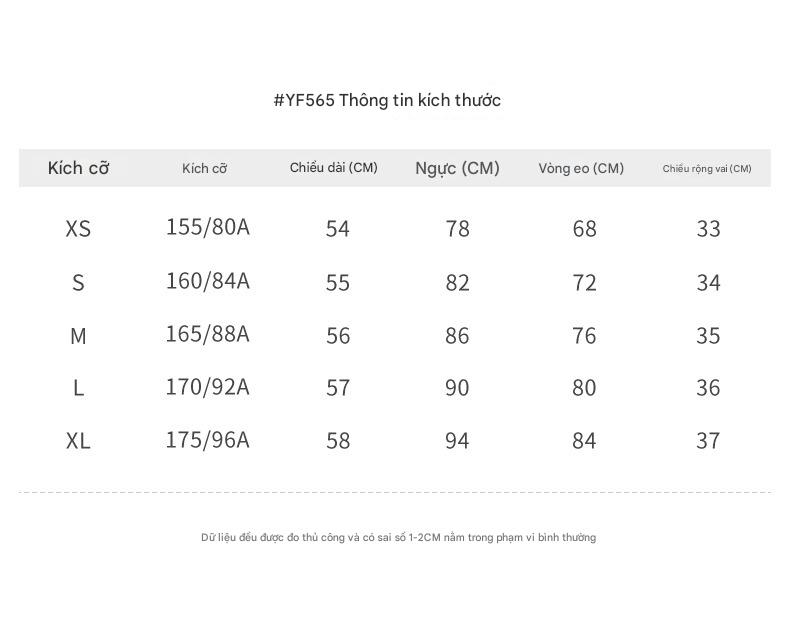Select the first Kích cỡ column header

(x=78, y=168)
